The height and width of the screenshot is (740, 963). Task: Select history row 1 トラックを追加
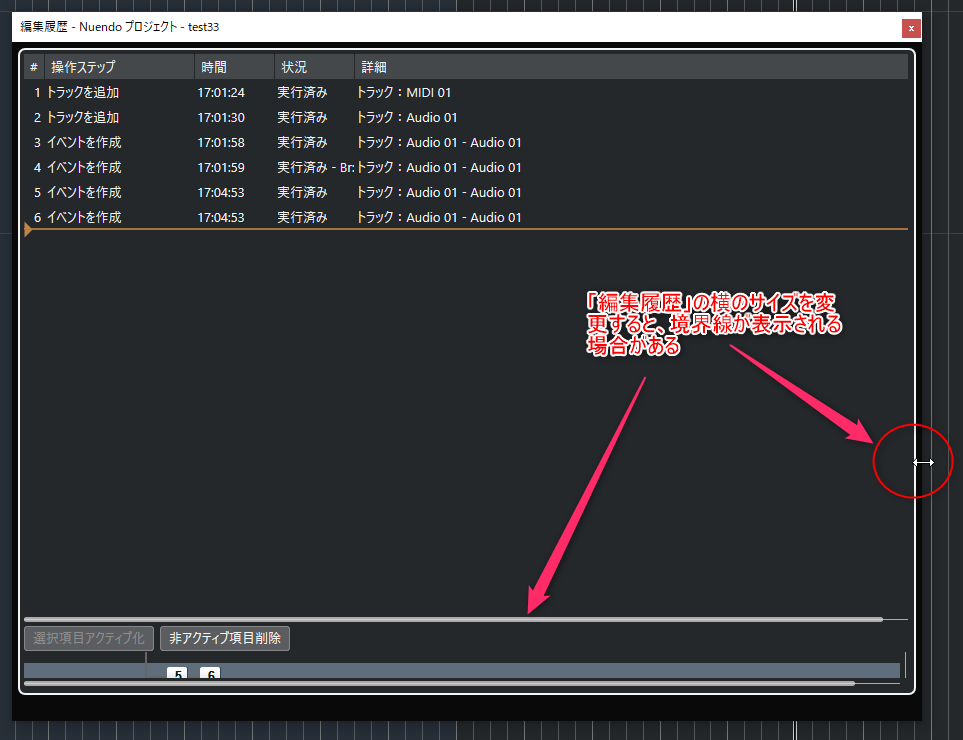[466, 93]
